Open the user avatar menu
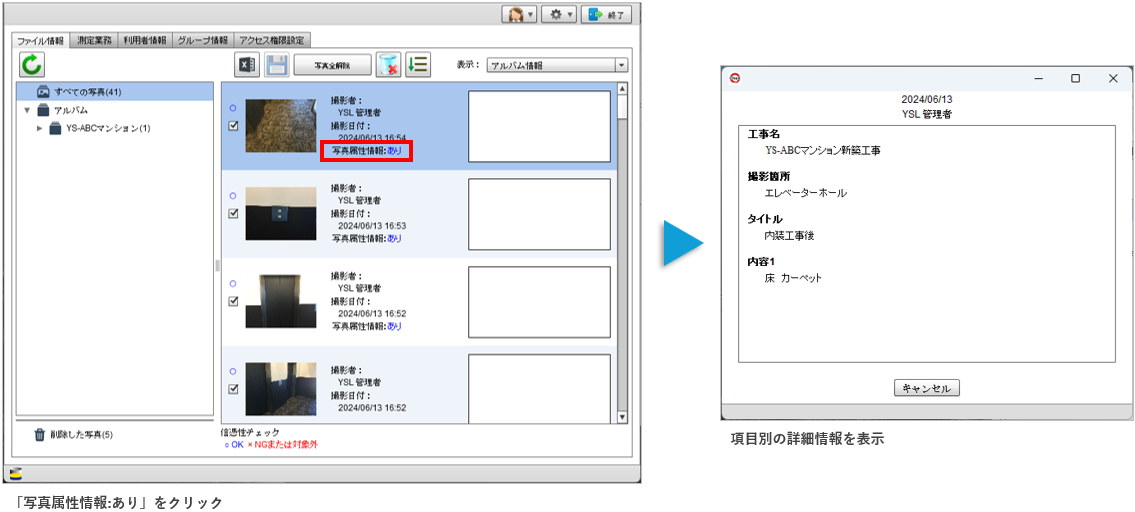Viewport: 1135px width, 512px height. (521, 15)
